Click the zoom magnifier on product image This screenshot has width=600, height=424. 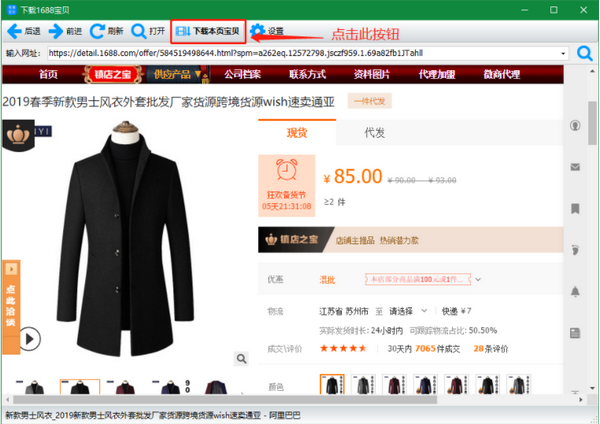pyautogui.click(x=241, y=358)
